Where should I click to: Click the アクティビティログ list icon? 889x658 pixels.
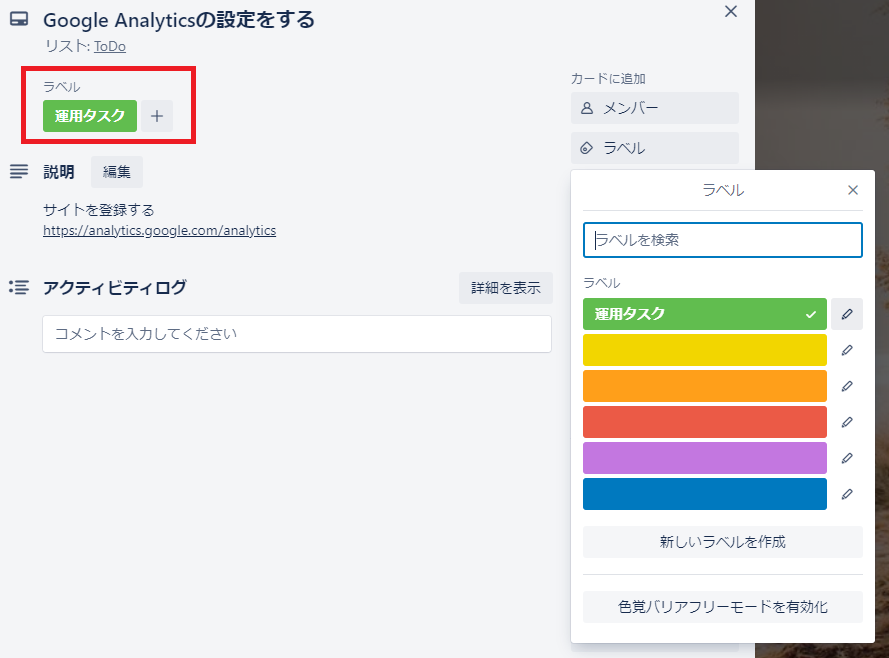18,287
